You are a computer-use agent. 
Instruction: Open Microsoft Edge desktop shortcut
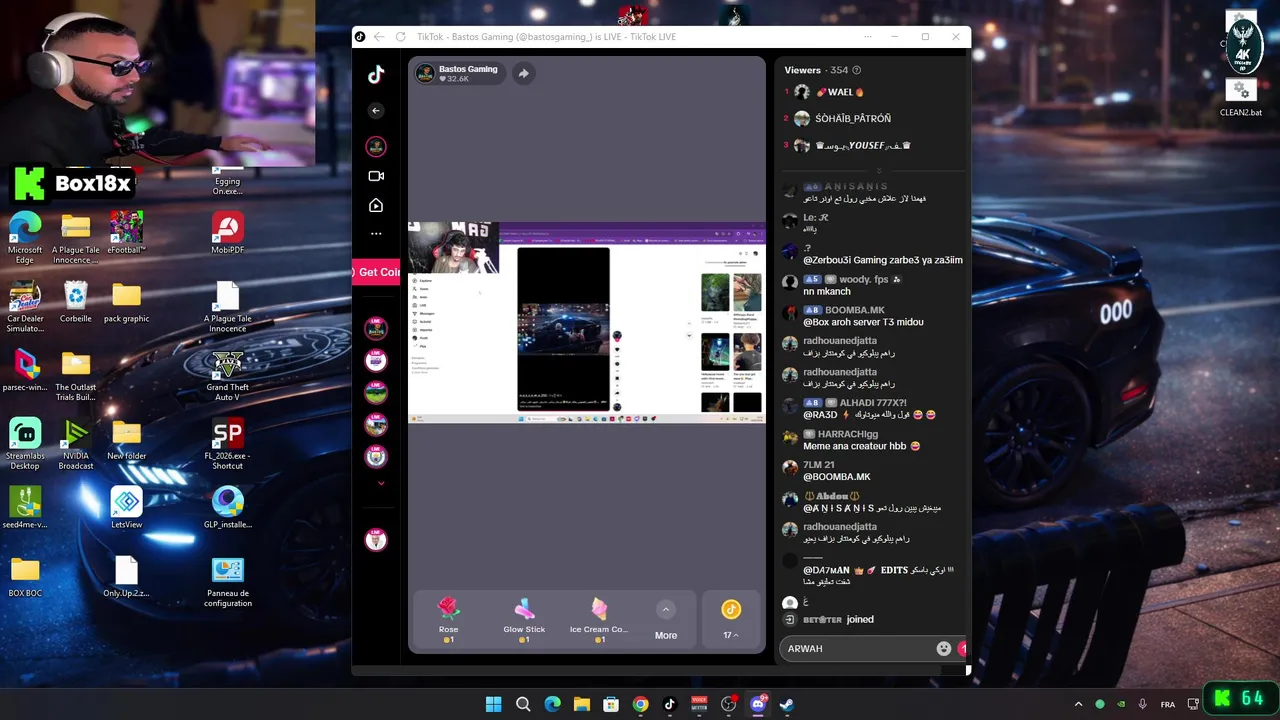coord(25,238)
